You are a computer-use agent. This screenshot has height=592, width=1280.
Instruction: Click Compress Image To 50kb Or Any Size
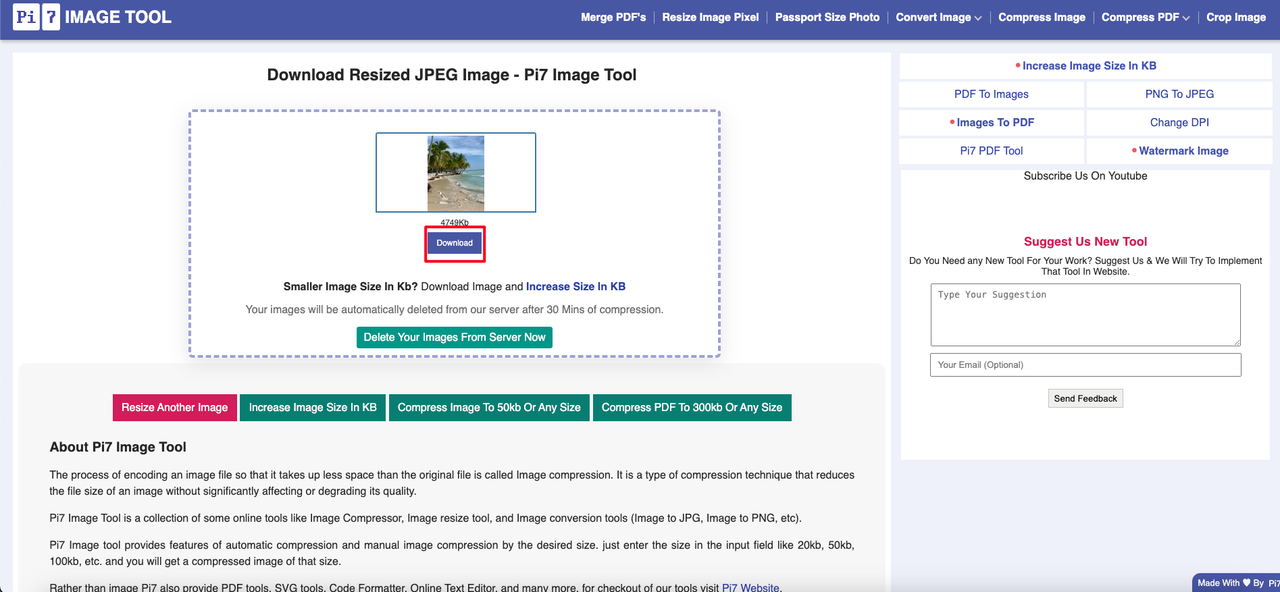pyautogui.click(x=489, y=407)
